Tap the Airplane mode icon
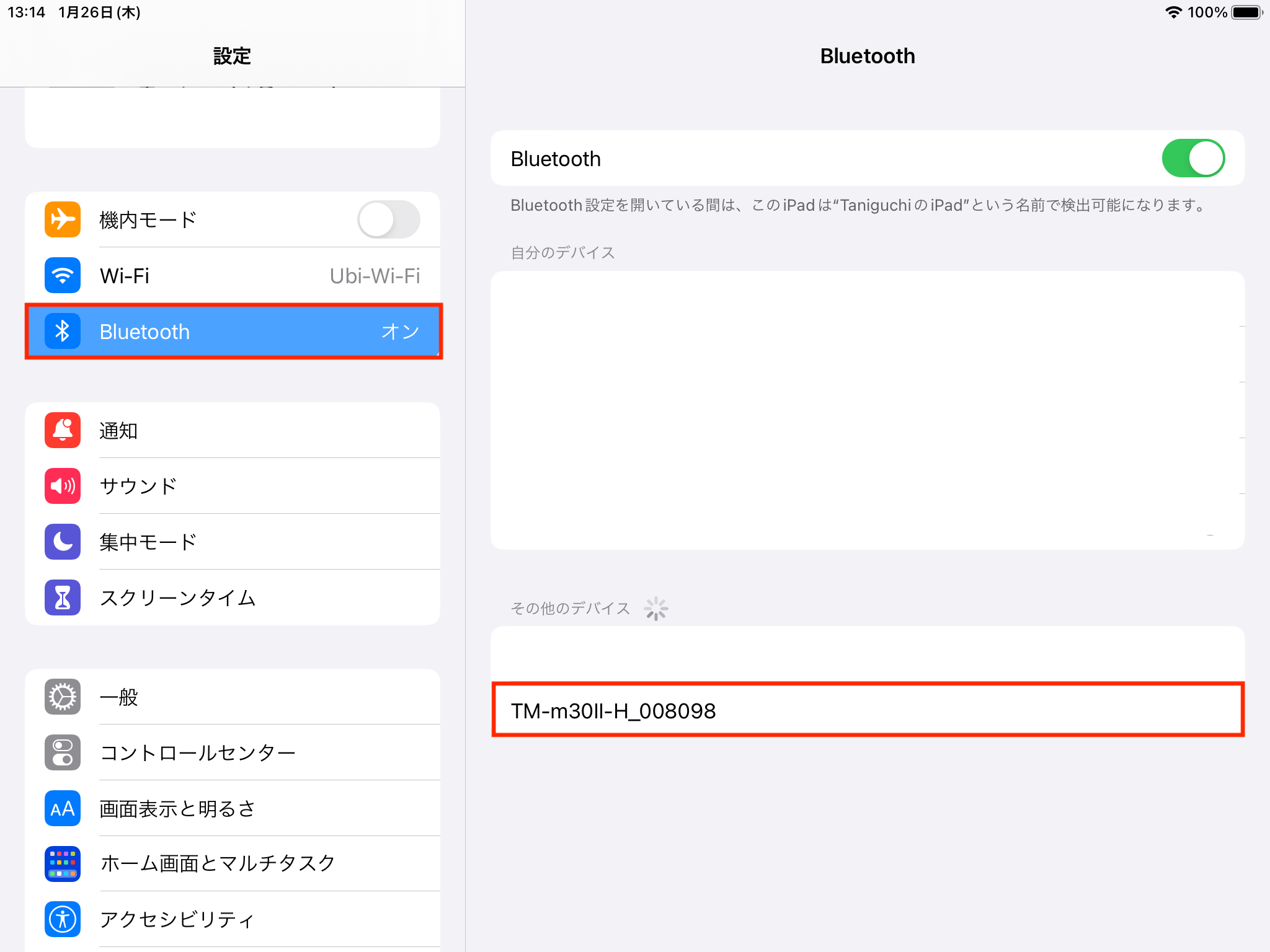Image resolution: width=1270 pixels, height=952 pixels. coord(63,219)
